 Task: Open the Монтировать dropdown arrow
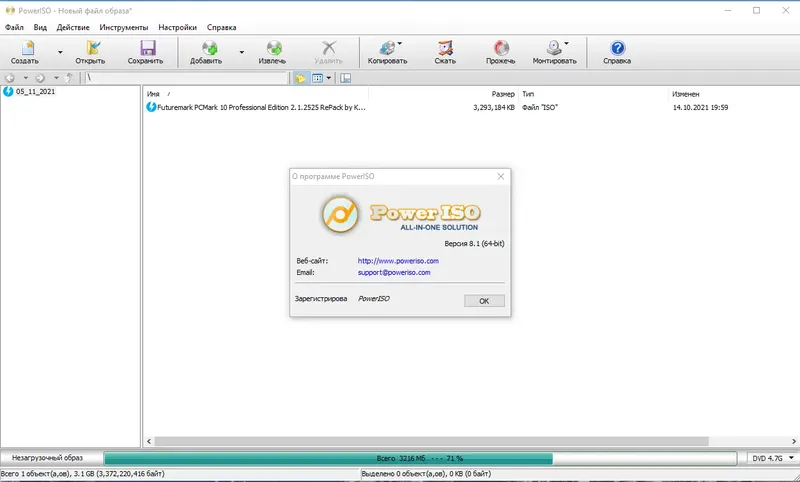pyautogui.click(x=566, y=43)
